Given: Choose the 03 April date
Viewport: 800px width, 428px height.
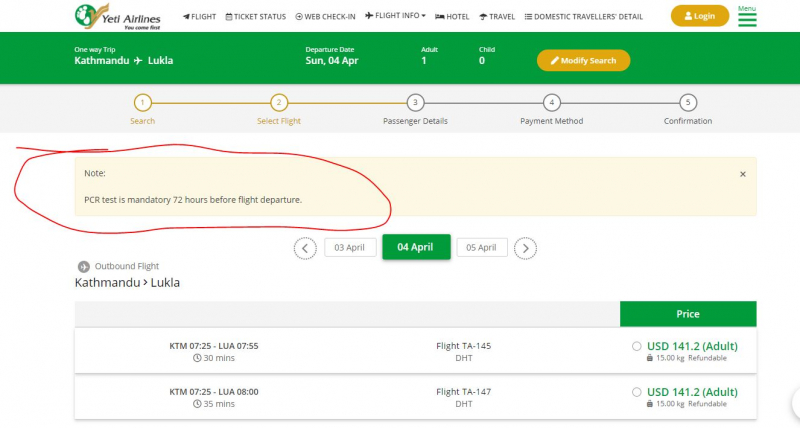Looking at the screenshot, I should (350, 248).
